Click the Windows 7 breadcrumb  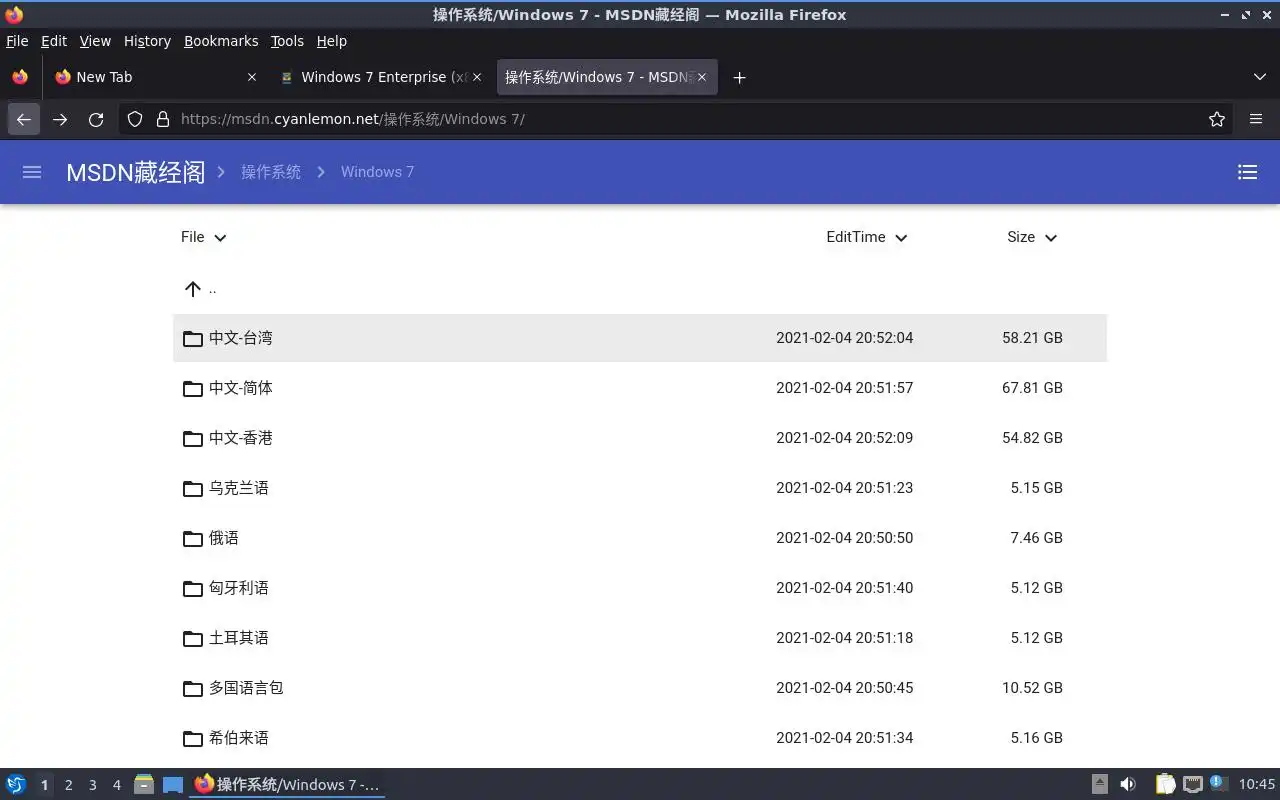click(x=377, y=172)
